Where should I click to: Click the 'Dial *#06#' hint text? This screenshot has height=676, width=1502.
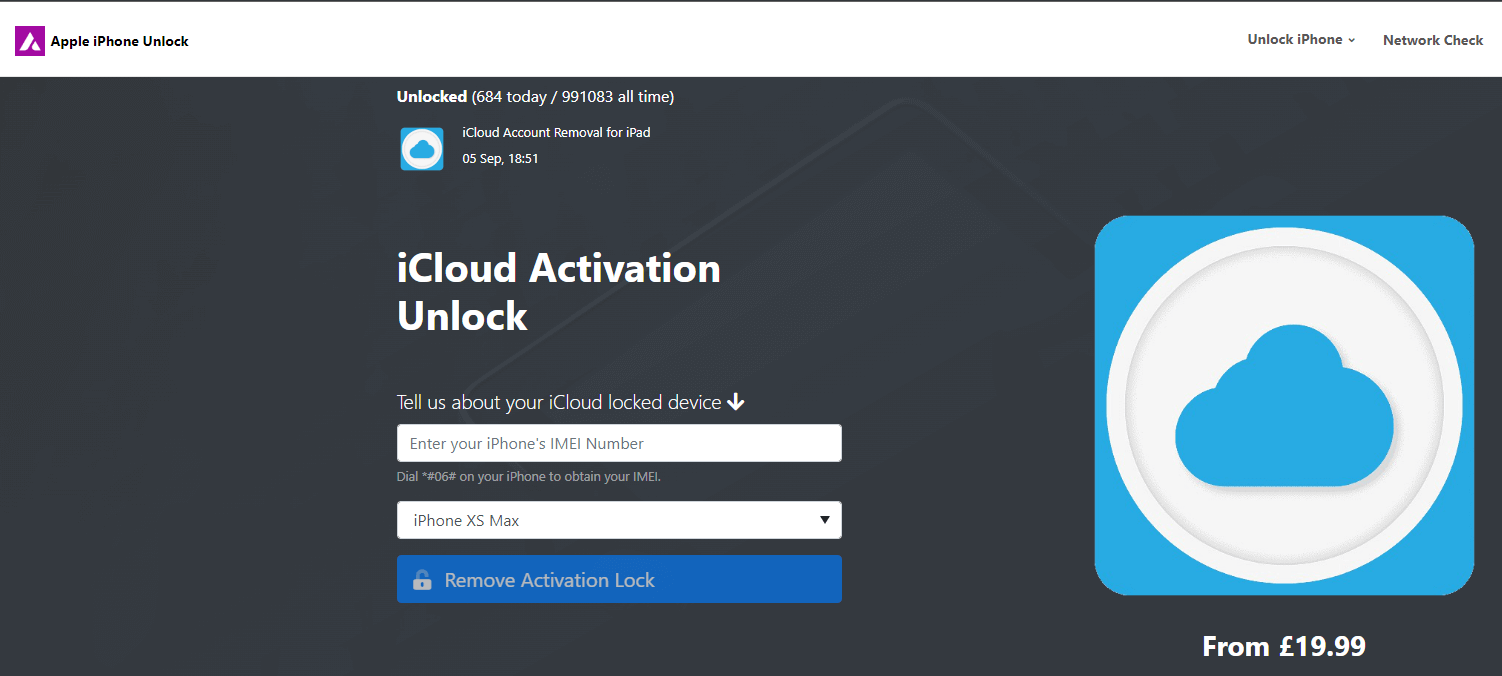tap(528, 477)
